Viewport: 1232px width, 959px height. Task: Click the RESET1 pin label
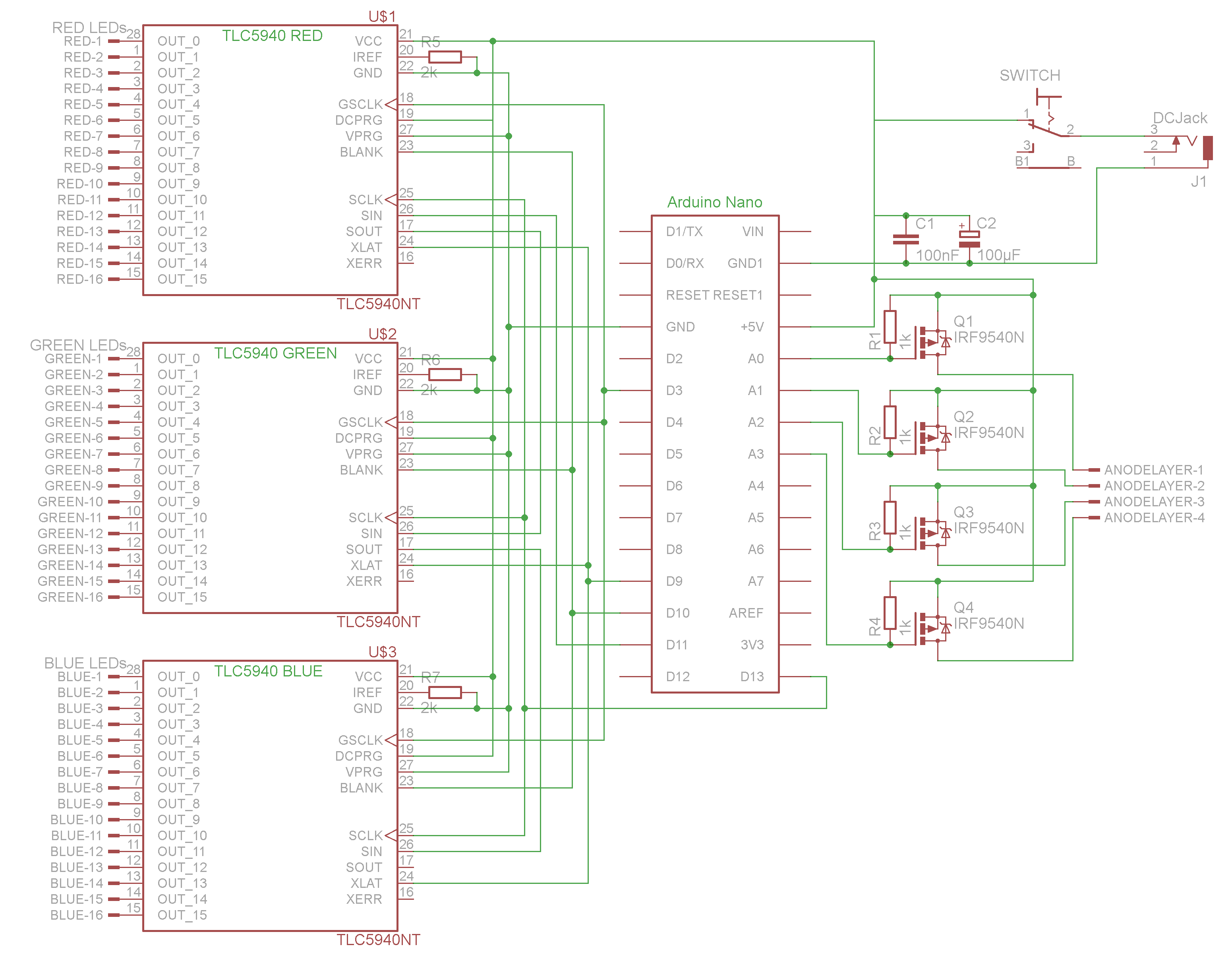(739, 295)
